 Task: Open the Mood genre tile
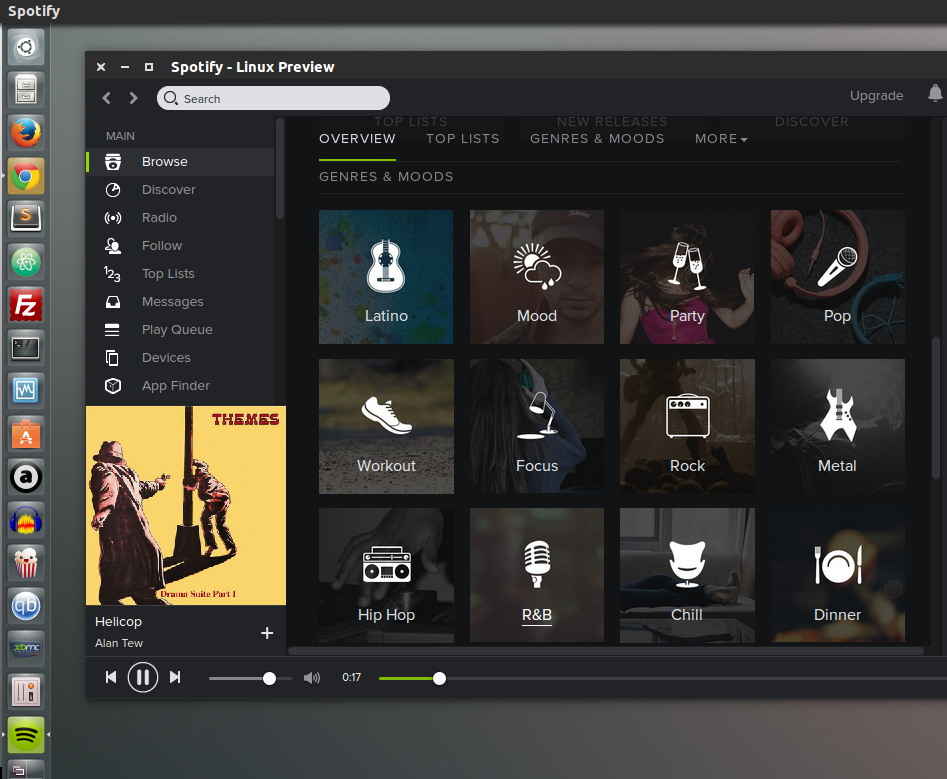[x=537, y=277]
